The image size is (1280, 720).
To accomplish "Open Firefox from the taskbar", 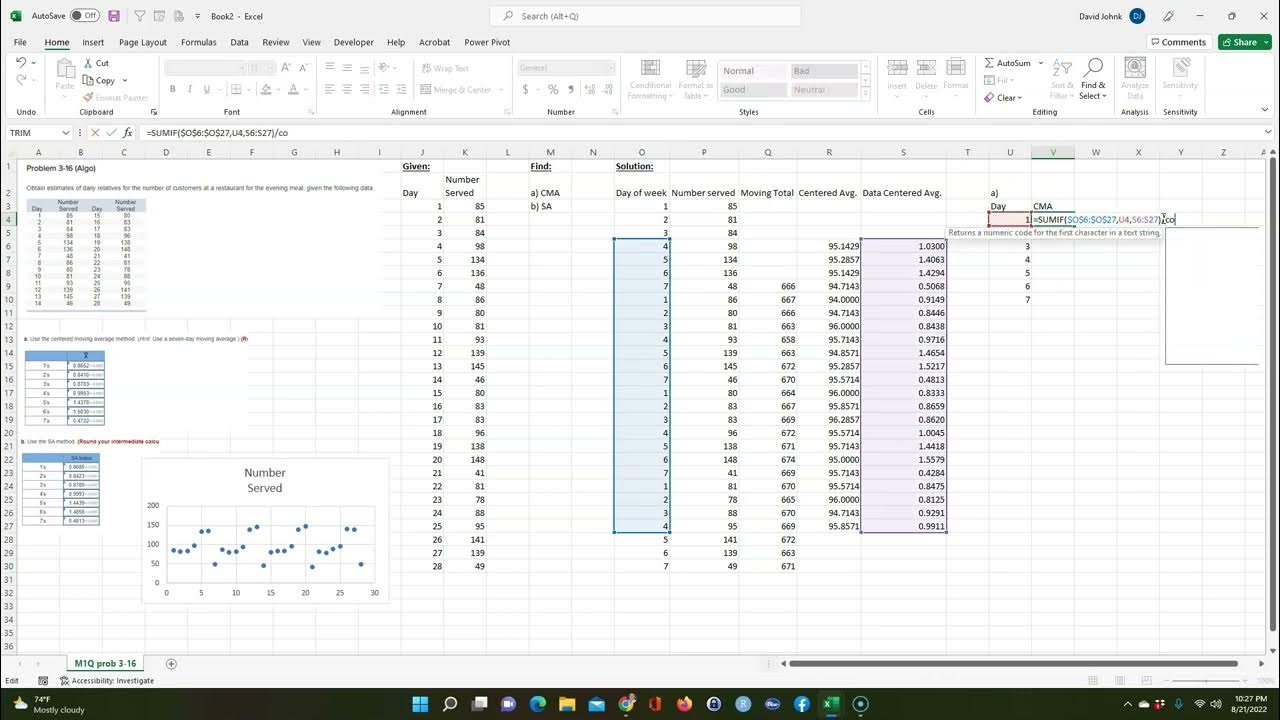I will 684,704.
